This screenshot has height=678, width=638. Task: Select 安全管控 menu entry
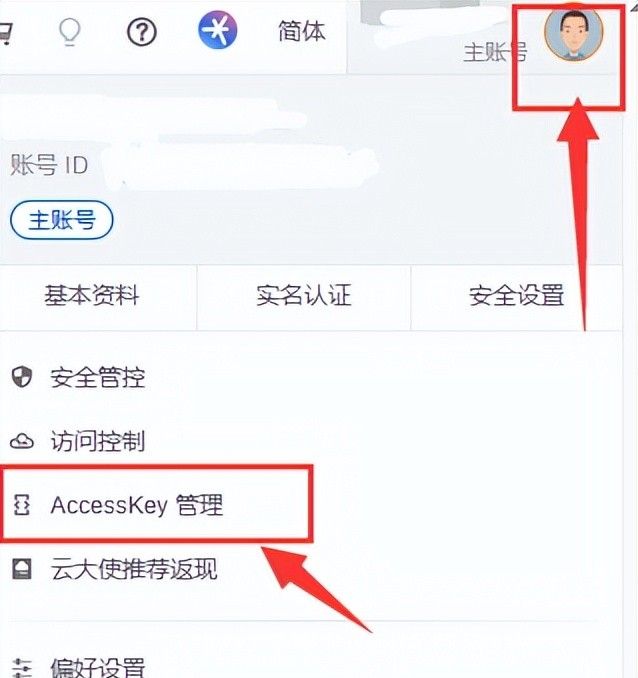[x=98, y=377]
